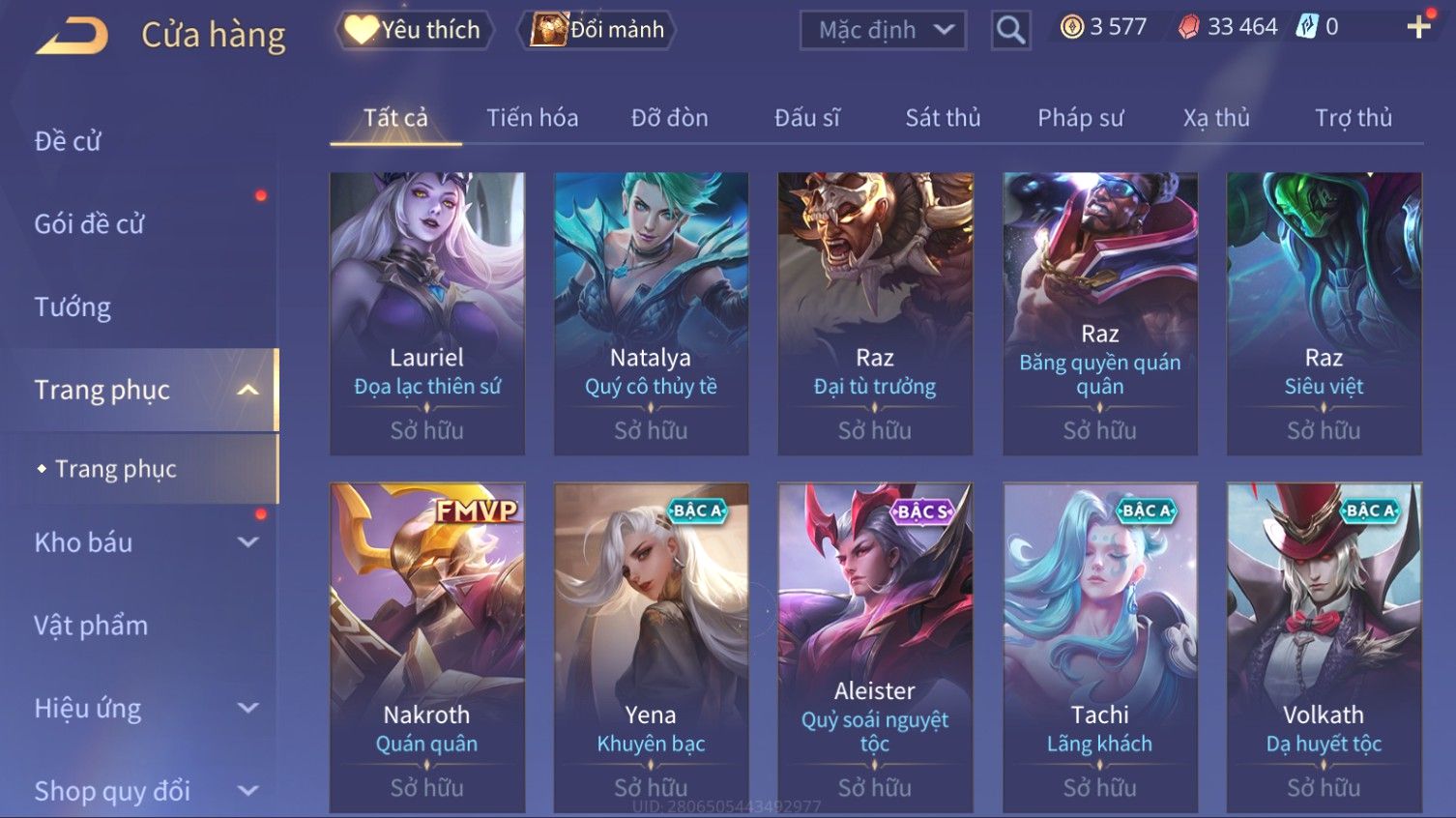Collapse the Trang phục sidebar section
1456x818 pixels.
(x=248, y=390)
